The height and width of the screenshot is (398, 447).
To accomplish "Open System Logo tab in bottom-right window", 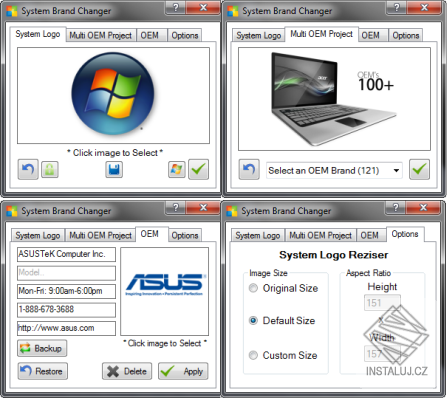I will (258, 235).
